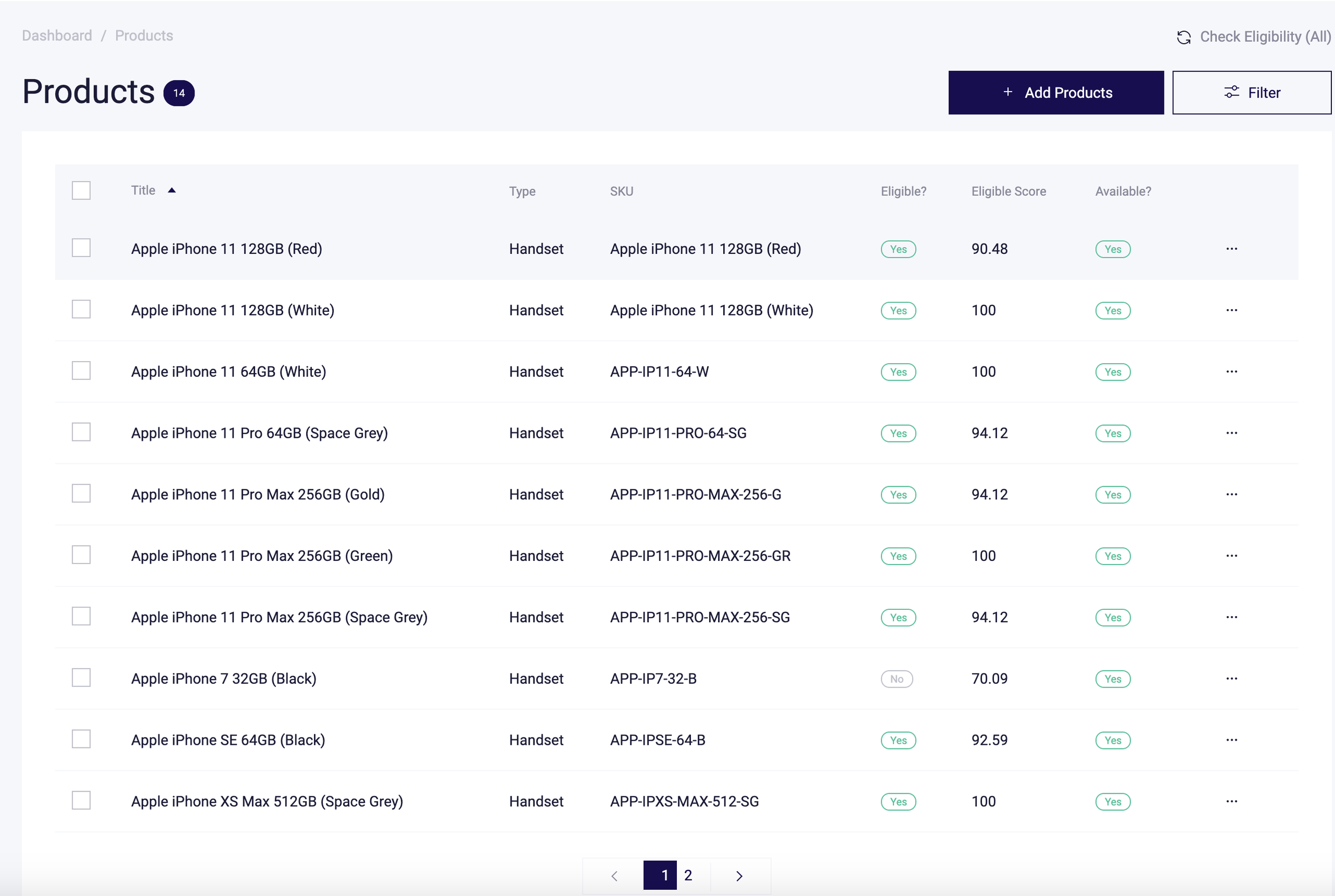Select the iPhone XS Max 512GB (Space Grey) checkbox

click(x=81, y=801)
